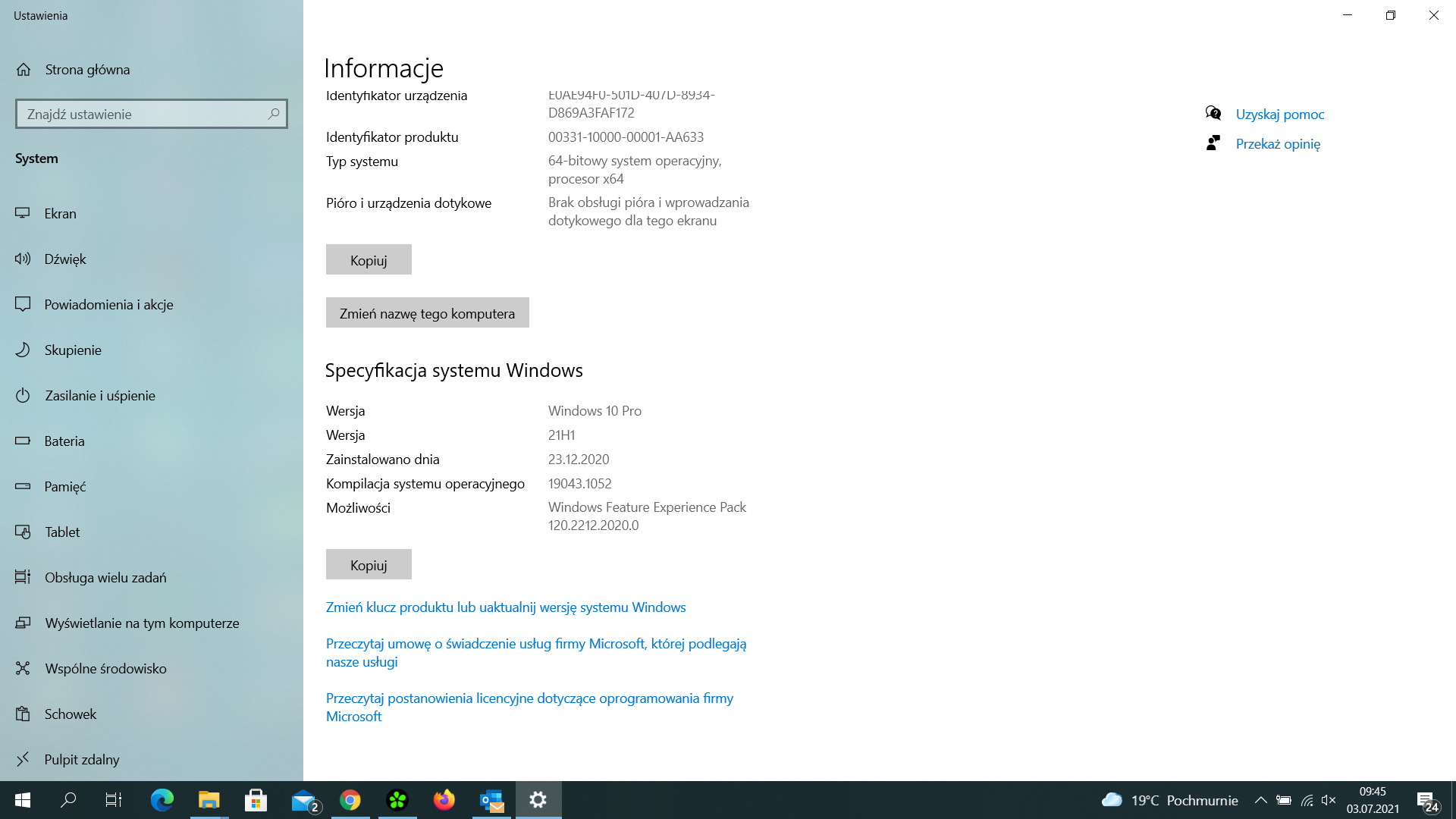Open Microsoft services agreement link
This screenshot has width=1456, height=819.
(536, 653)
